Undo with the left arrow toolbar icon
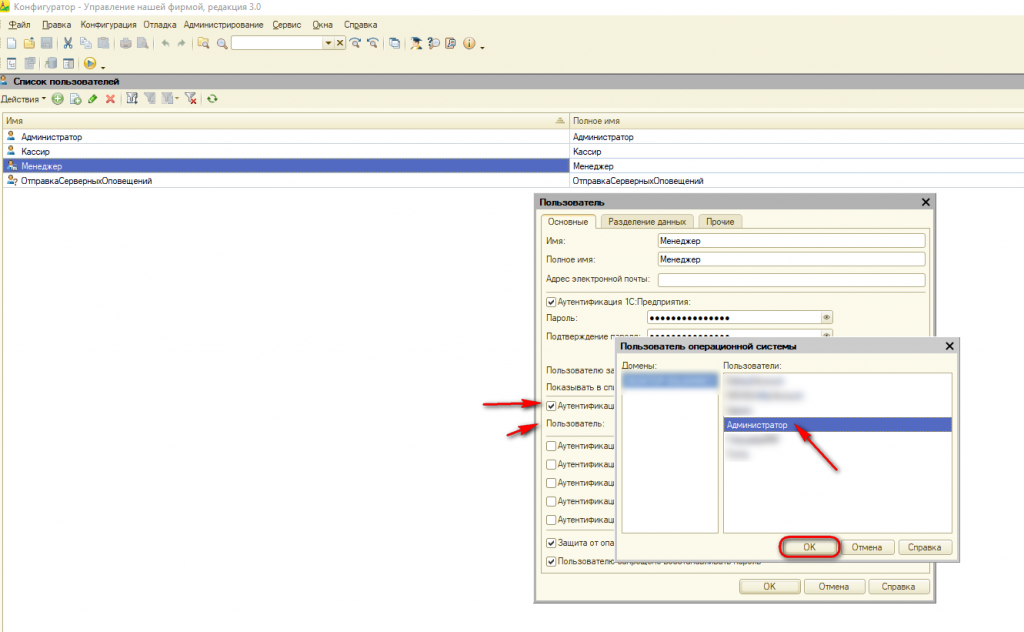1024x632 pixels. (165, 43)
